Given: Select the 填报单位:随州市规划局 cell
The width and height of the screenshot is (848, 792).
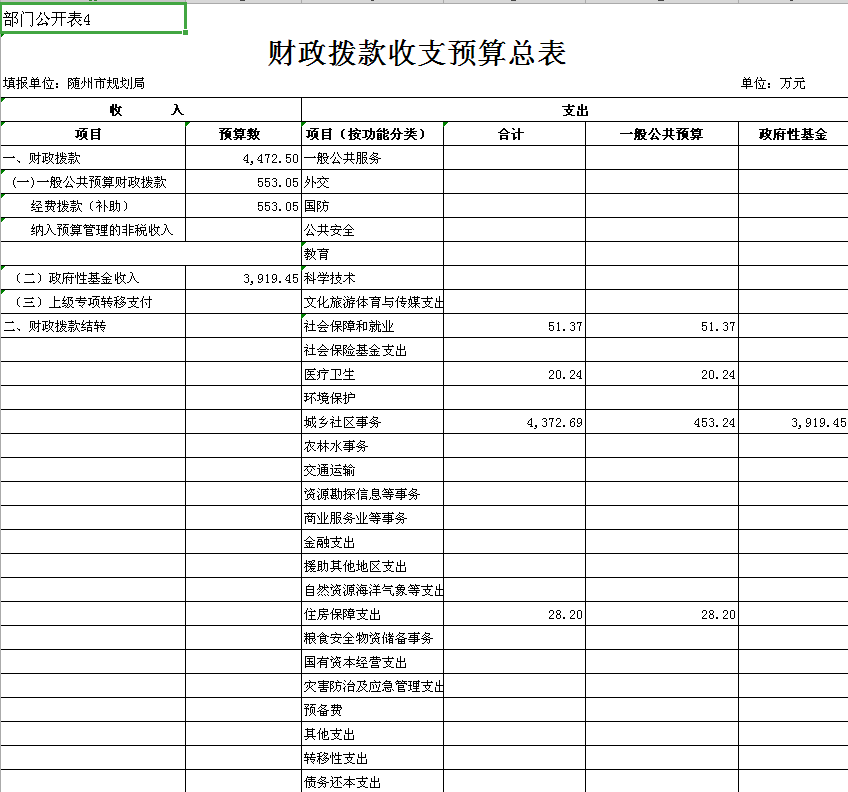Looking at the screenshot, I should 74,83.
